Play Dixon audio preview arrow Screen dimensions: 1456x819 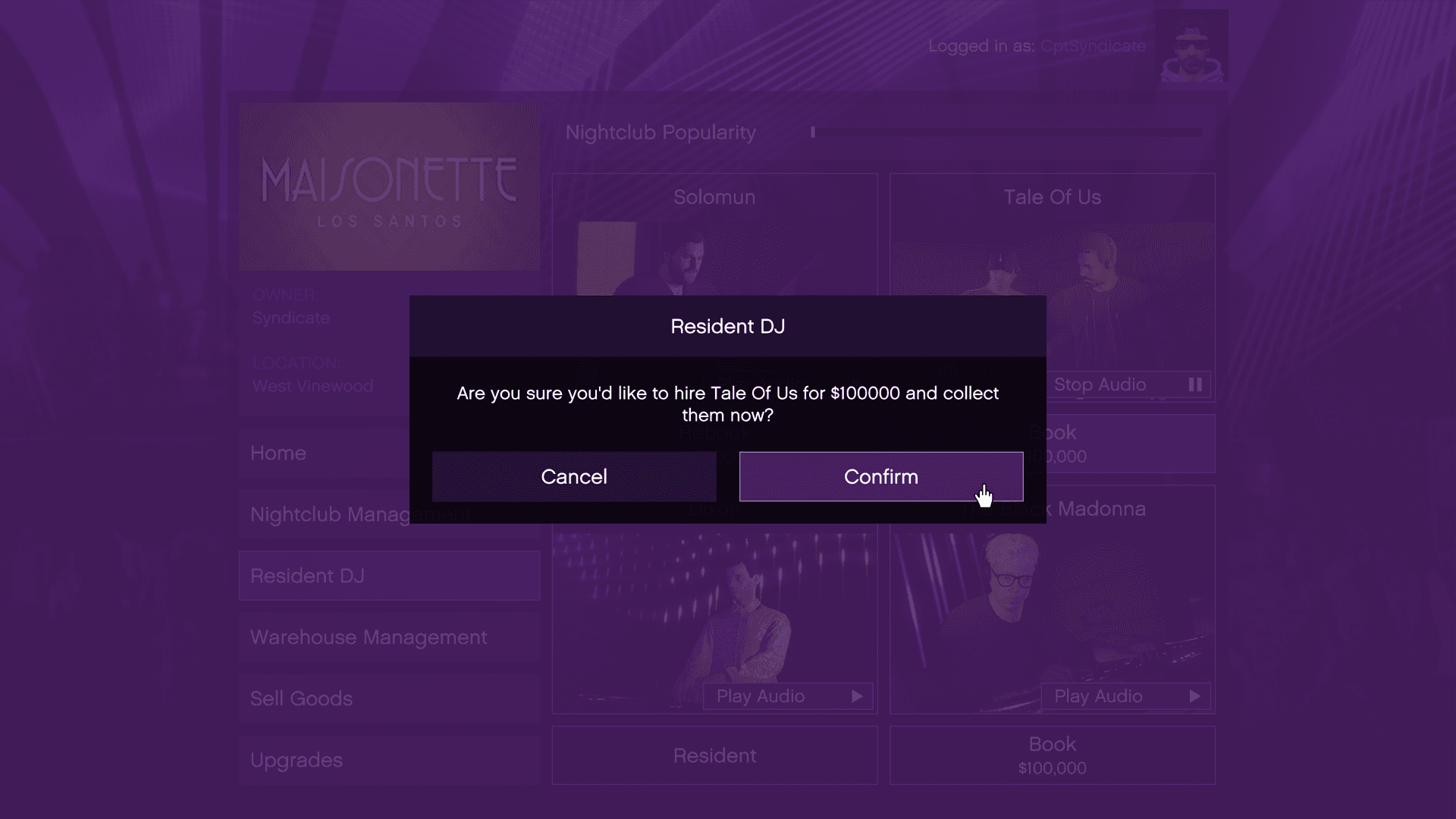[x=857, y=696]
